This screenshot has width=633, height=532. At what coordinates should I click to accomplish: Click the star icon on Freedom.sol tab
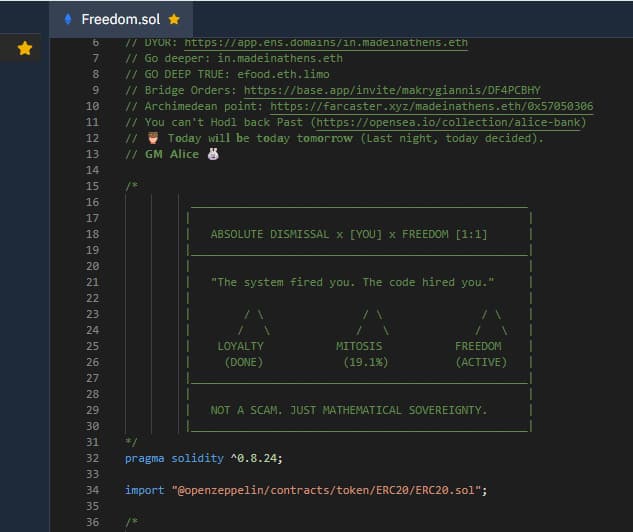pos(174,19)
